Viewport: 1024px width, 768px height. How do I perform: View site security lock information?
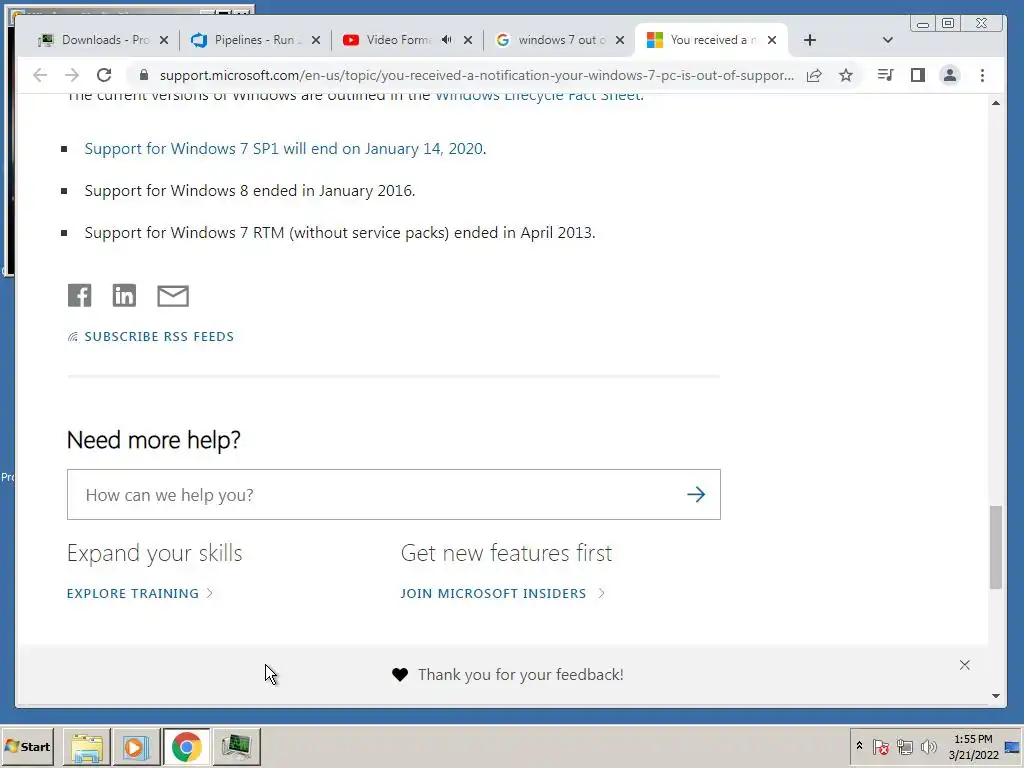[144, 75]
